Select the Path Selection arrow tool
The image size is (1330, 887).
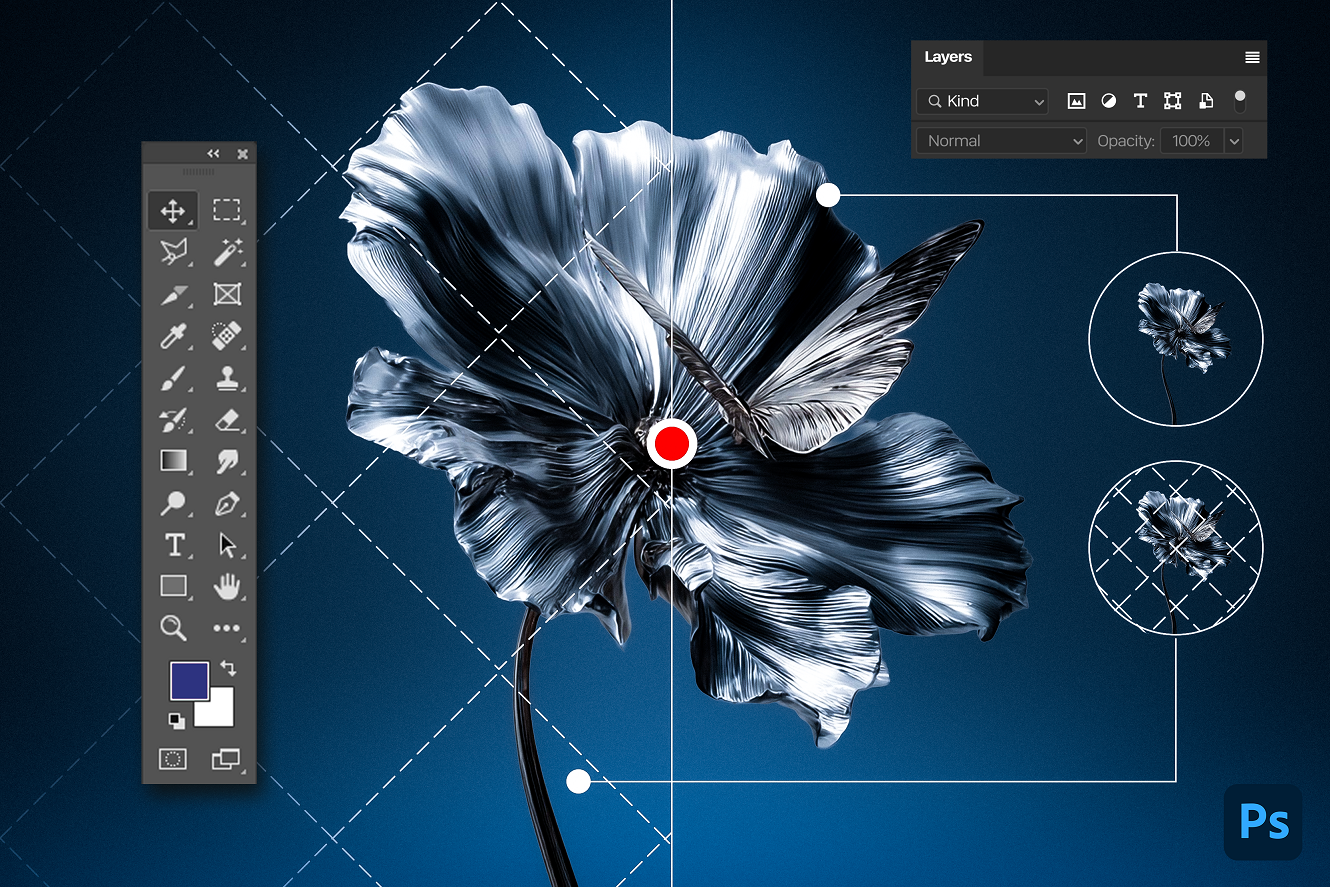coord(228,545)
